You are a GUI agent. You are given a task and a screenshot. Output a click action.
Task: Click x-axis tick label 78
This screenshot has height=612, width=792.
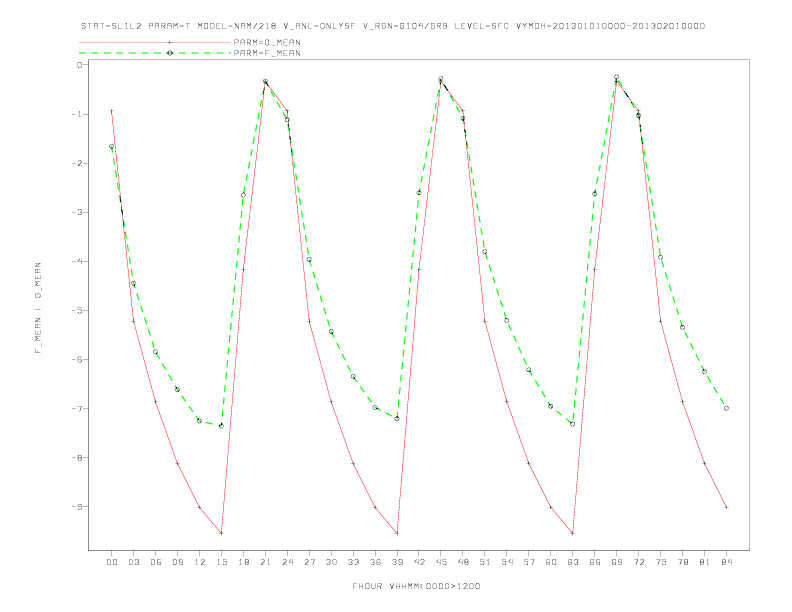click(682, 562)
